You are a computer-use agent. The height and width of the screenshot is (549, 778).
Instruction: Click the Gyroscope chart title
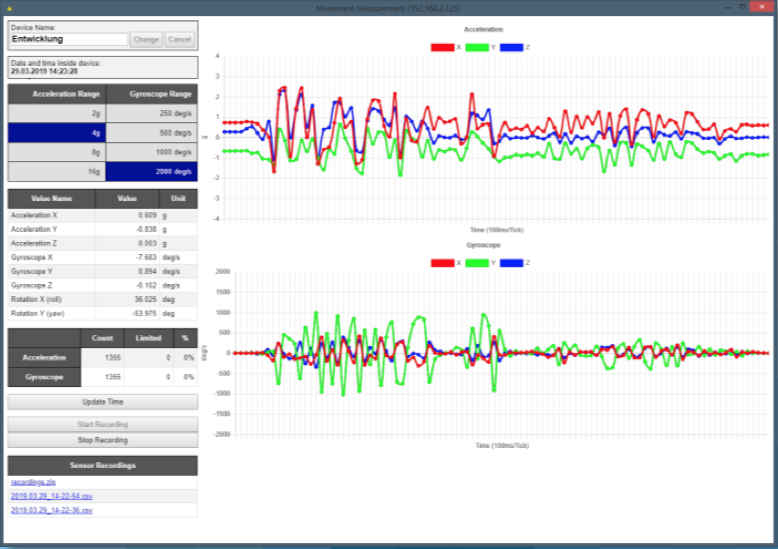483,245
